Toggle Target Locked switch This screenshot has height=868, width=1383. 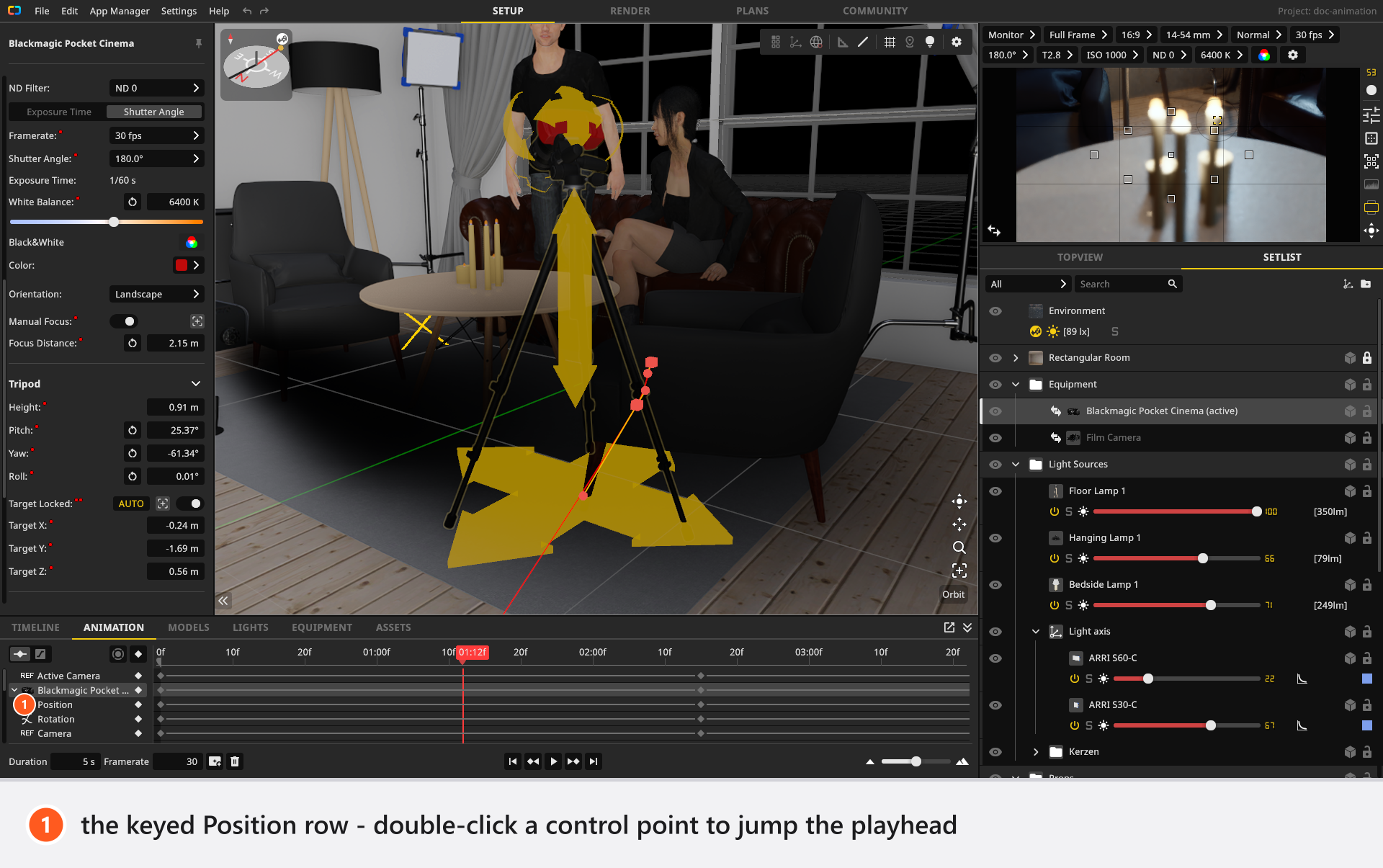(x=189, y=504)
